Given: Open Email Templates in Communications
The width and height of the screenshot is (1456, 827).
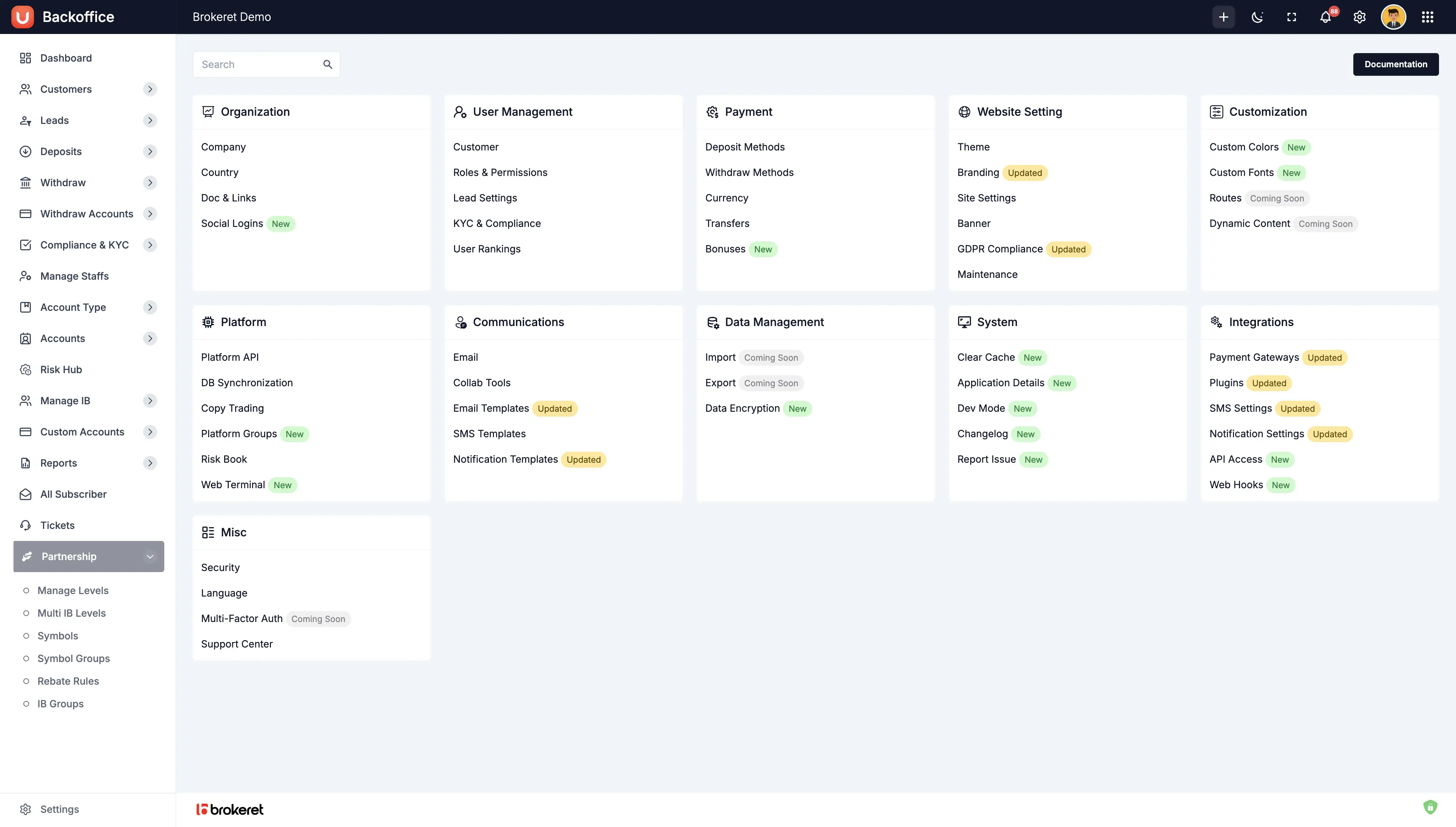Looking at the screenshot, I should tap(490, 409).
